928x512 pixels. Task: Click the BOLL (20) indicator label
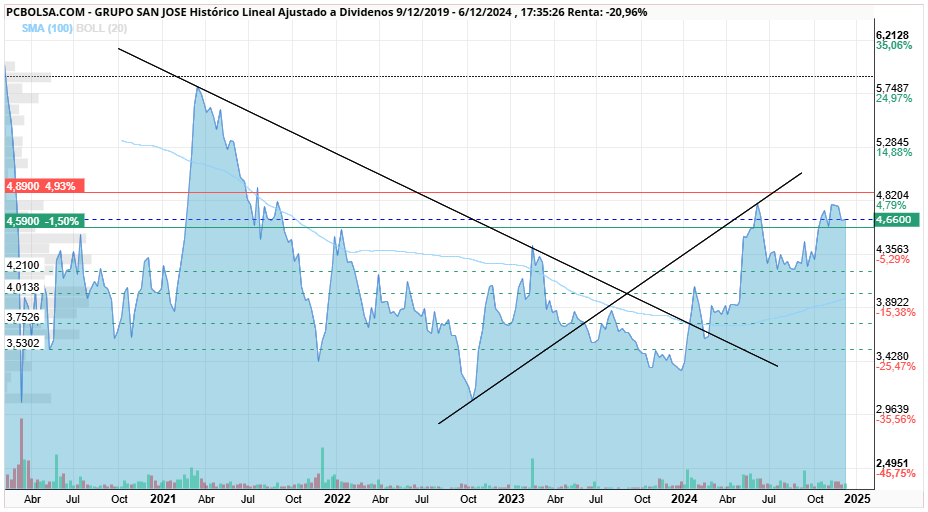tap(101, 28)
